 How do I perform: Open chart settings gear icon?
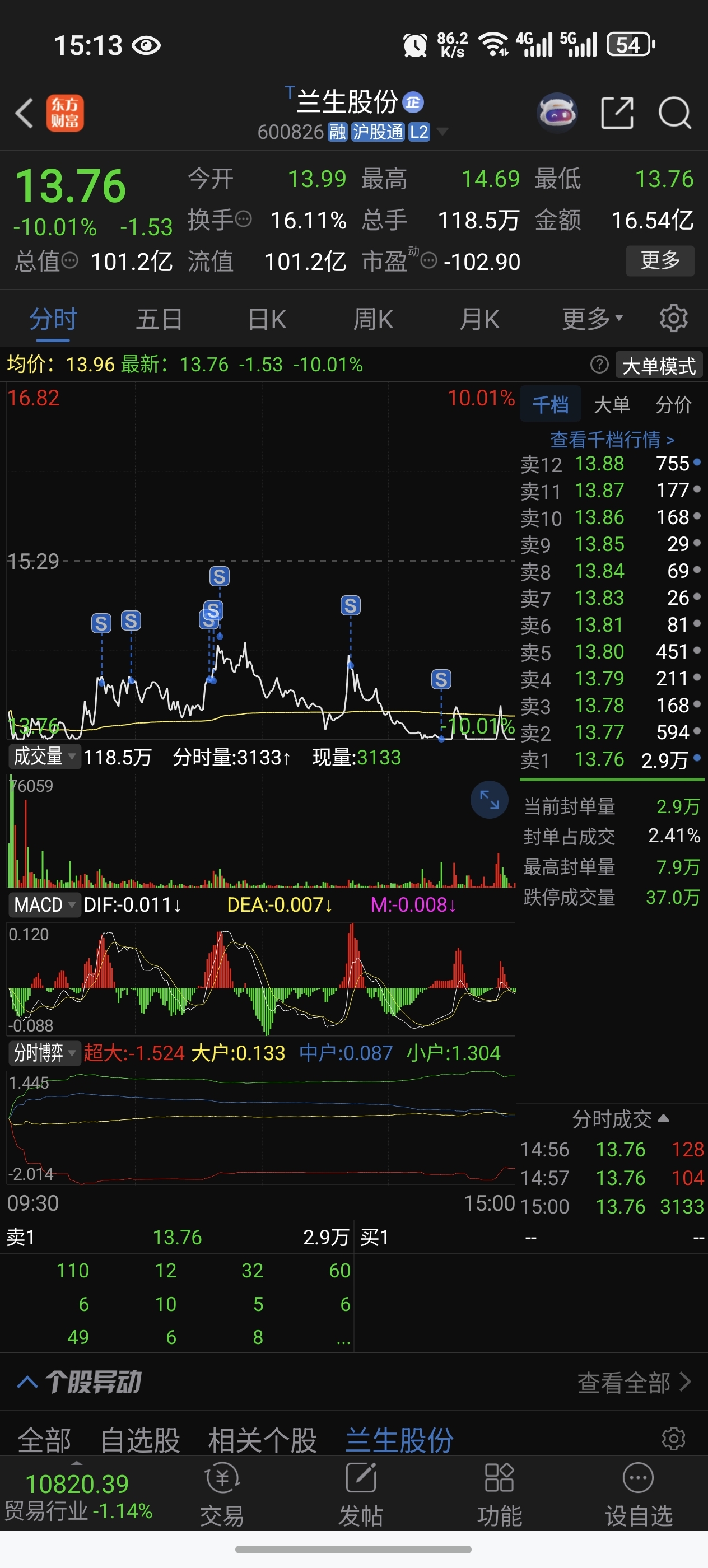[673, 318]
